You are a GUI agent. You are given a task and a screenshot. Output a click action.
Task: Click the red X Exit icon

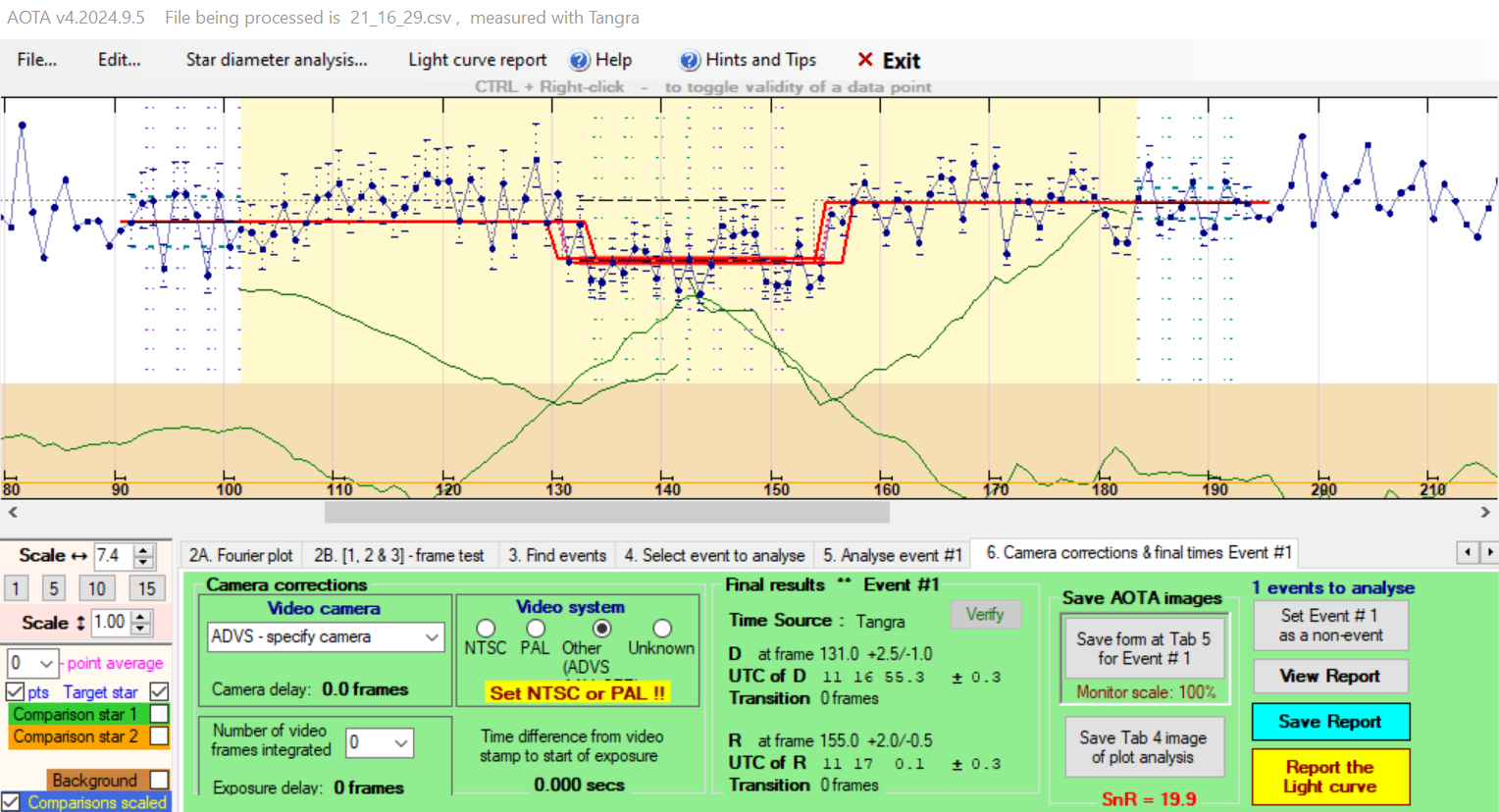(864, 60)
